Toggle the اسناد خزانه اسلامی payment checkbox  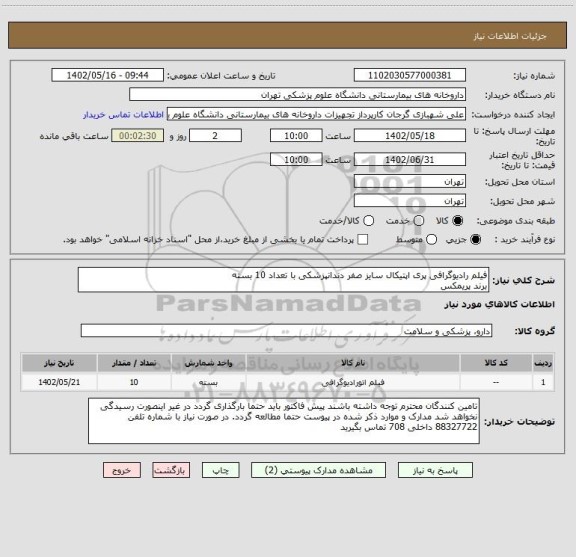363,240
